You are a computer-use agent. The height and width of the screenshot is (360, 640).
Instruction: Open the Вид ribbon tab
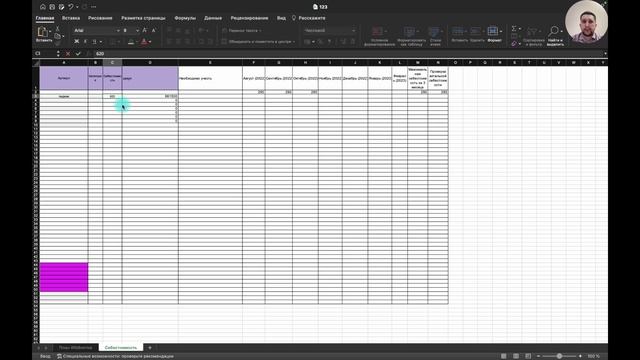tap(281, 18)
